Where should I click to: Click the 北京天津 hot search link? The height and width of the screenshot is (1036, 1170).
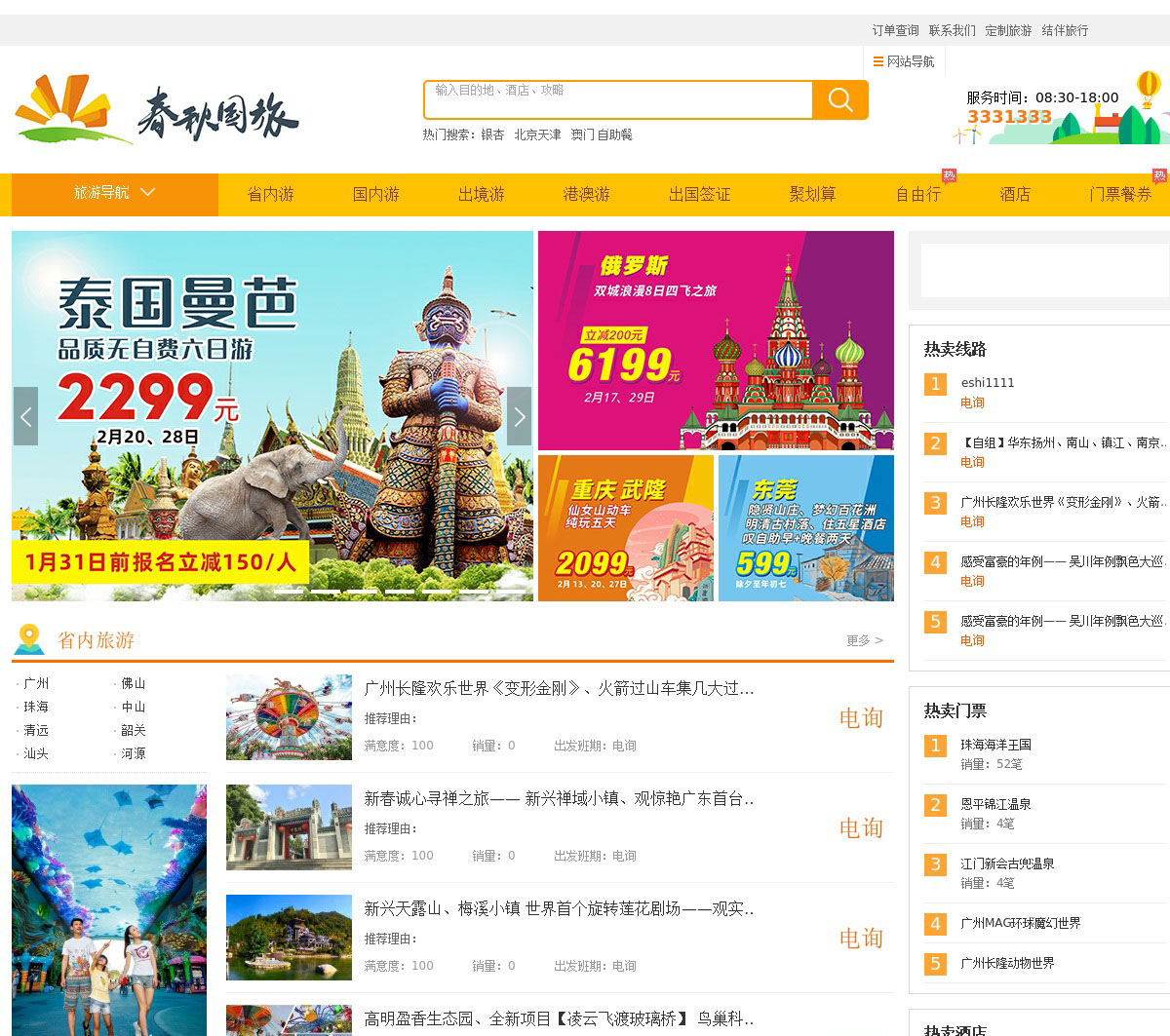coord(537,134)
